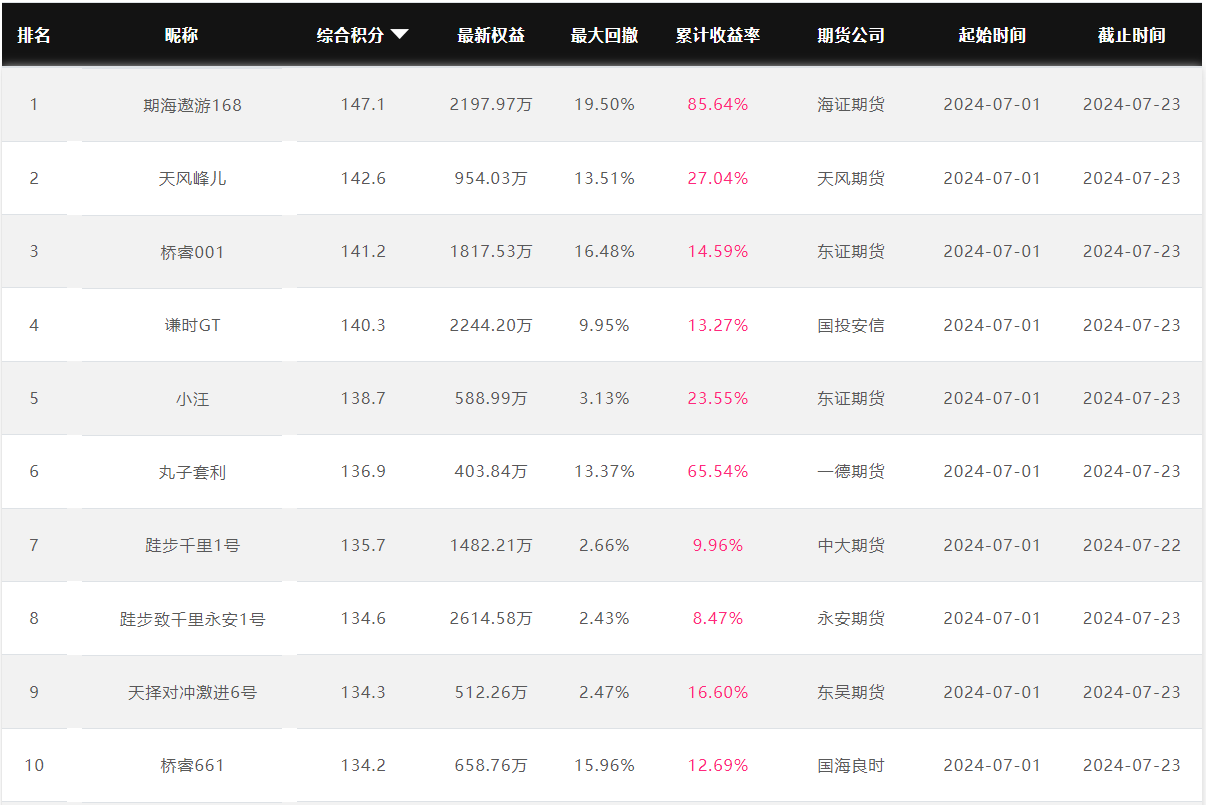
Task: Open 跬步致千里永安1号 entry
Action: coord(192,619)
